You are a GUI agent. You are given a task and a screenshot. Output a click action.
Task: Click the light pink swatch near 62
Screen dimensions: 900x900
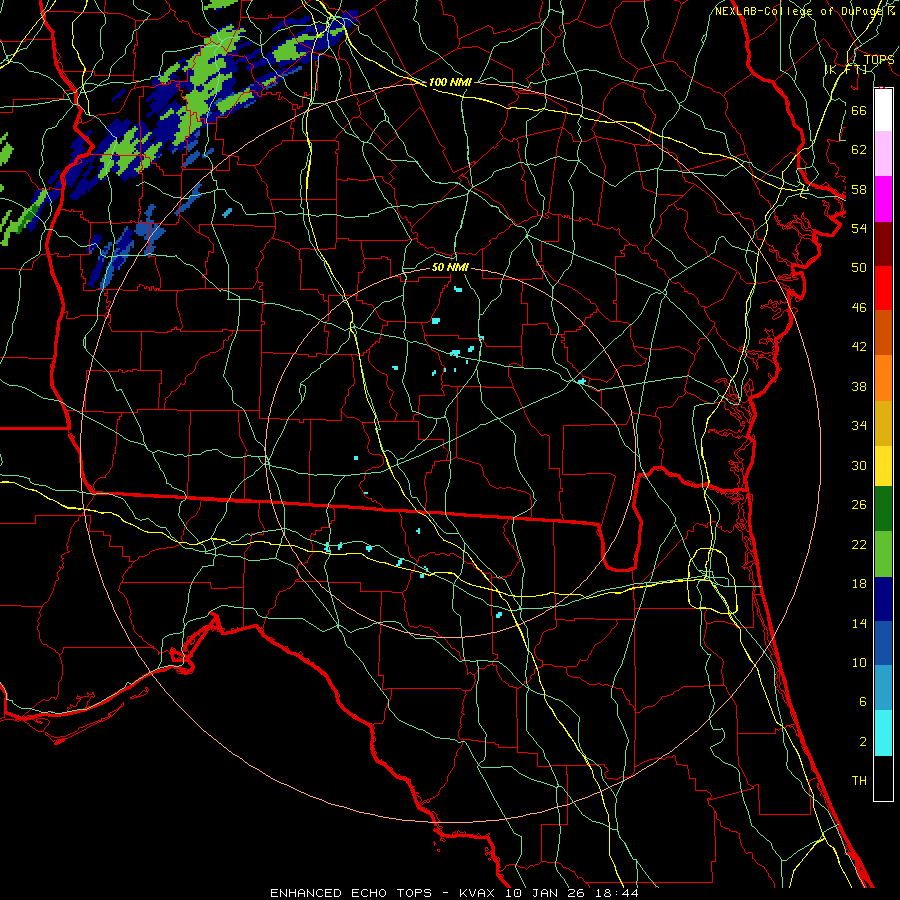[883, 153]
